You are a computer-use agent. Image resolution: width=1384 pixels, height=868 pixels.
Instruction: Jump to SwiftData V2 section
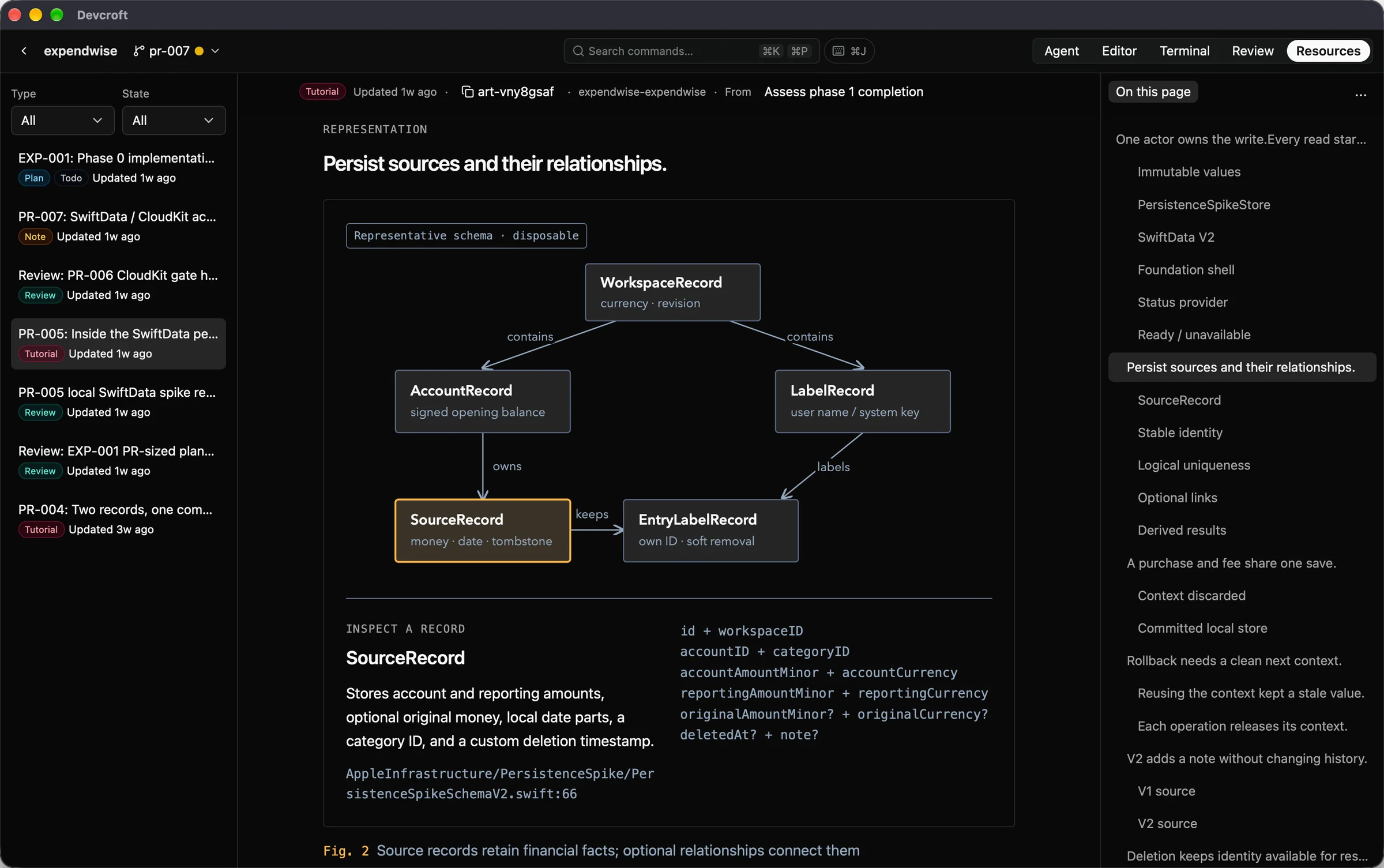point(1176,237)
